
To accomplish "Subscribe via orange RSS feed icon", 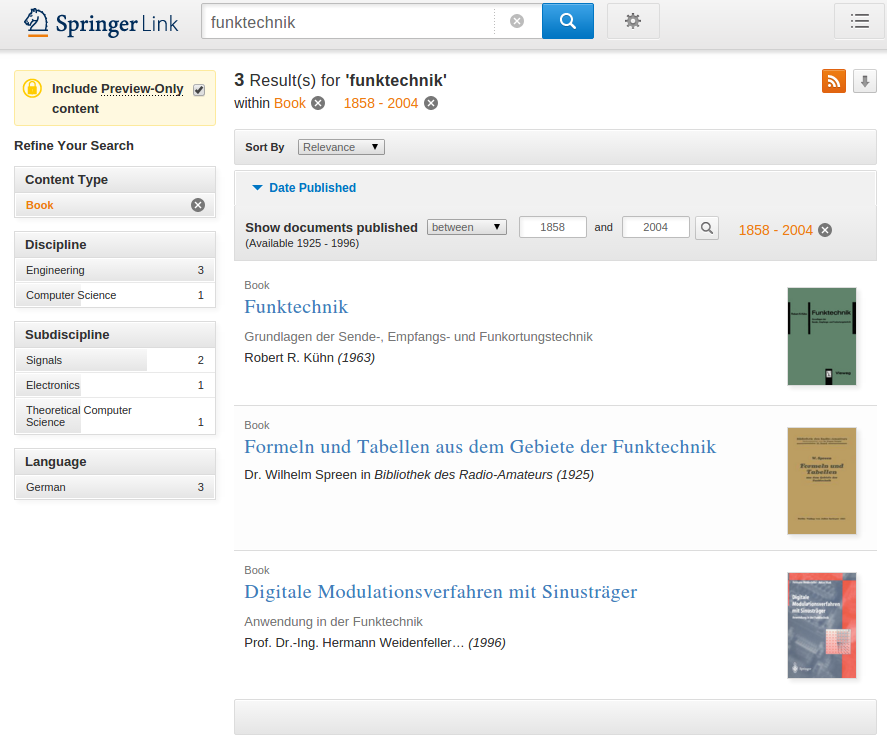I will pyautogui.click(x=833, y=81).
